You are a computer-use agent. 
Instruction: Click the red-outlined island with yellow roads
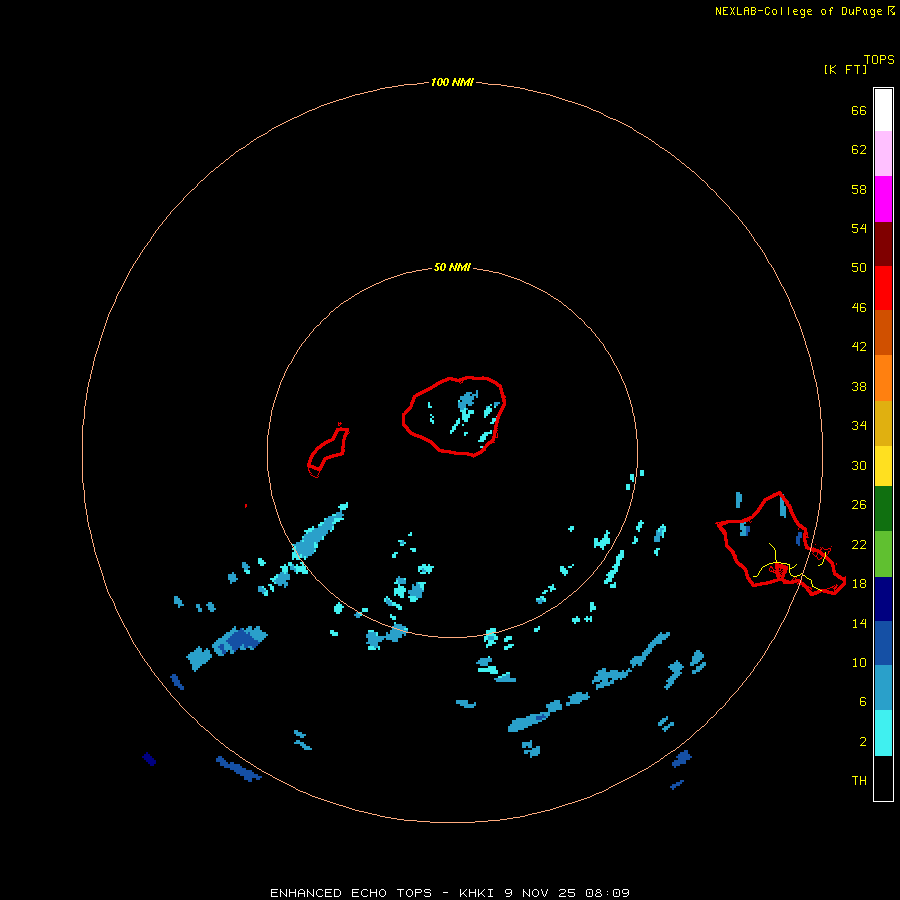coord(781,543)
